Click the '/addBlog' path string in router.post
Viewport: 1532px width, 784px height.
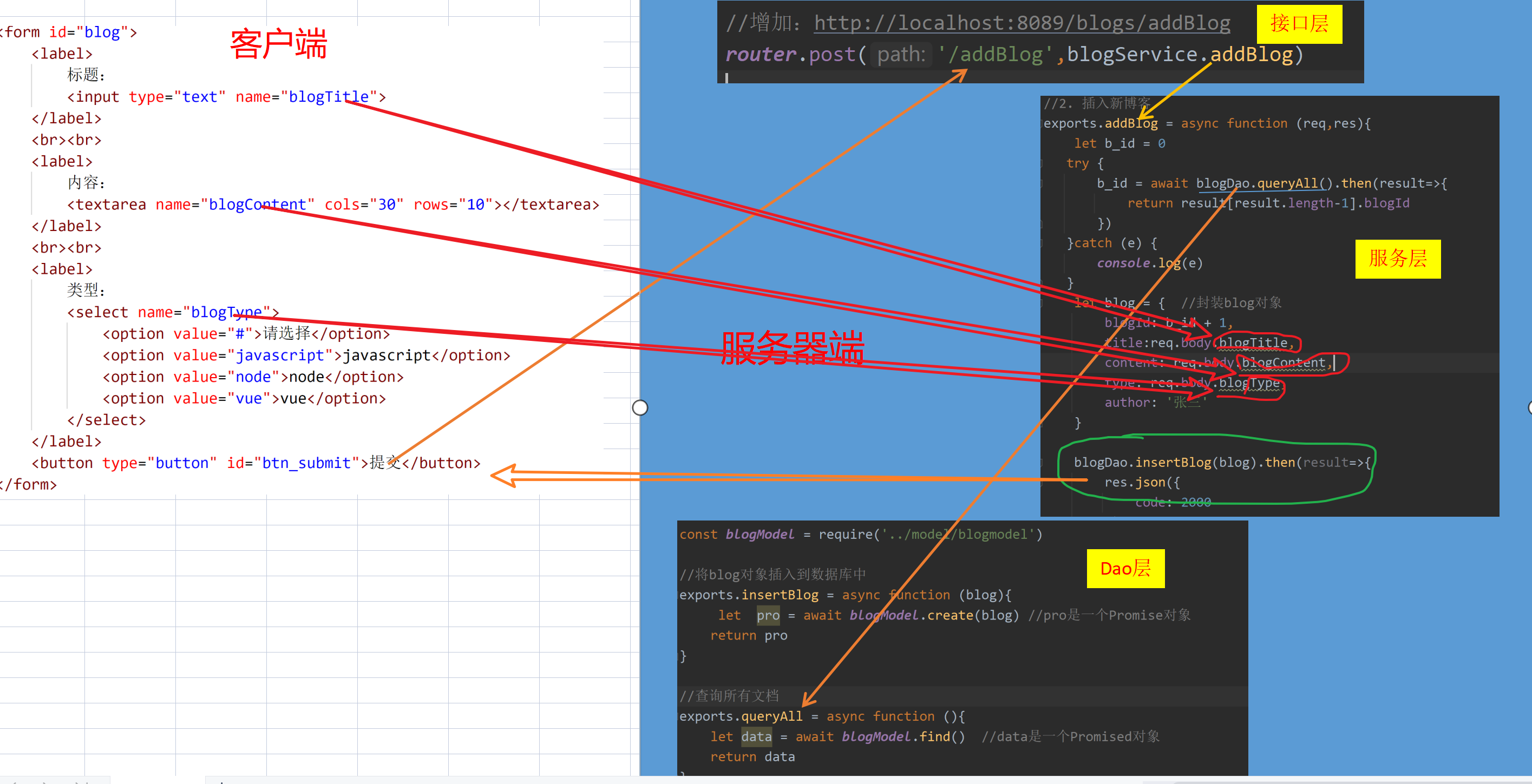tap(996, 55)
